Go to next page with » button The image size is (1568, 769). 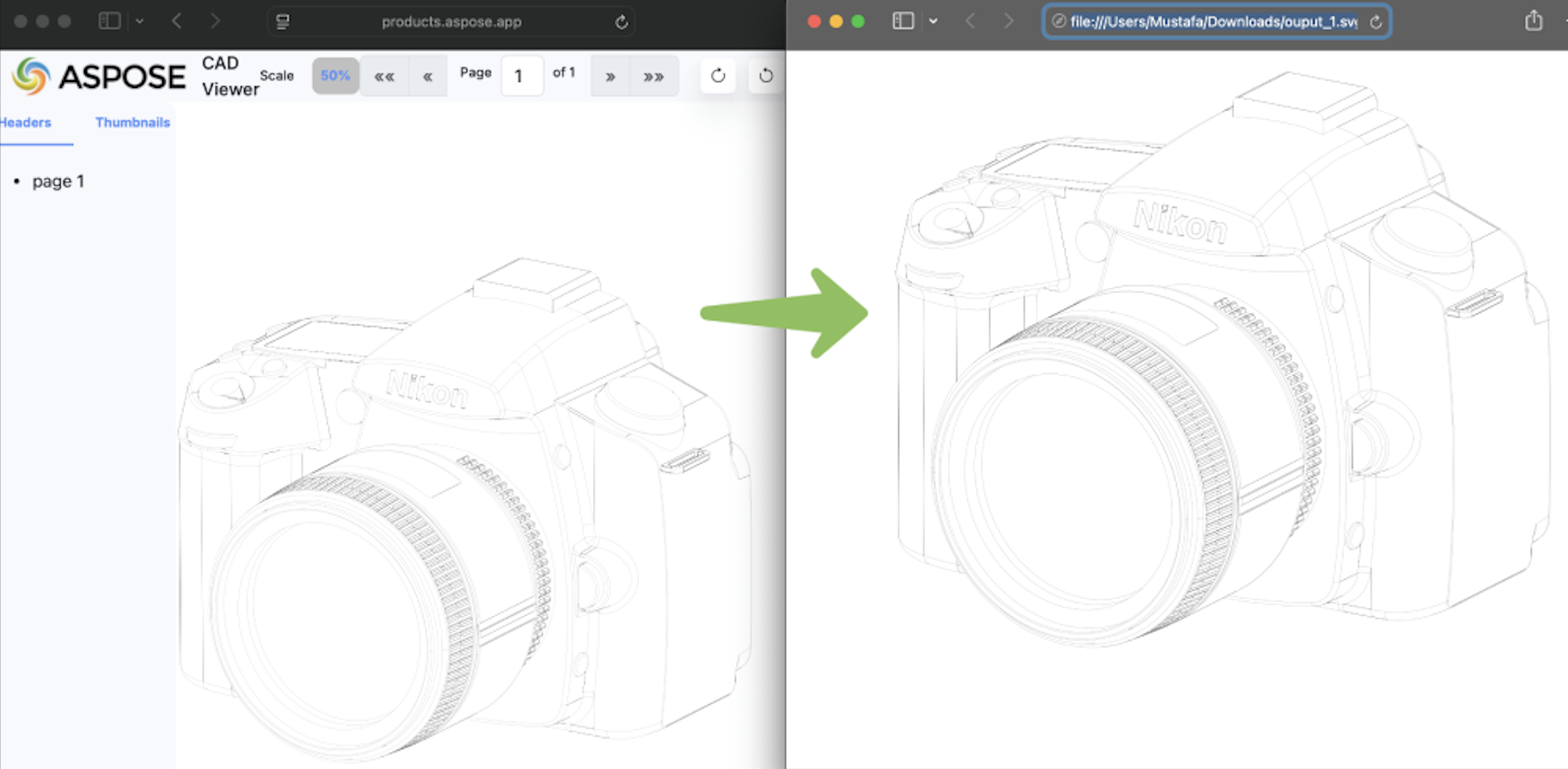[x=610, y=77]
